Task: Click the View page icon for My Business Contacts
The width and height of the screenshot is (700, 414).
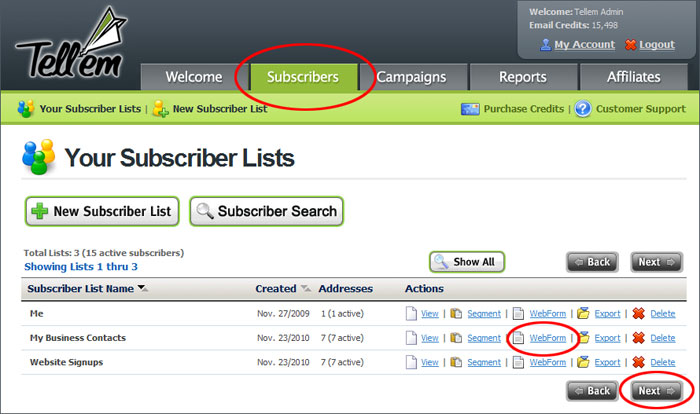Action: [x=411, y=338]
